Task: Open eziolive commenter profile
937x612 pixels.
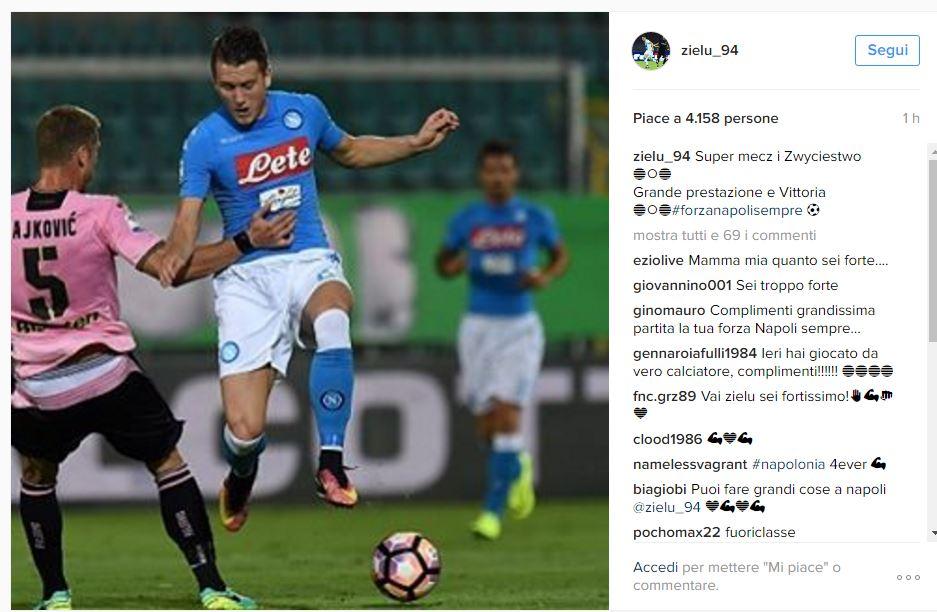Action: 658,261
